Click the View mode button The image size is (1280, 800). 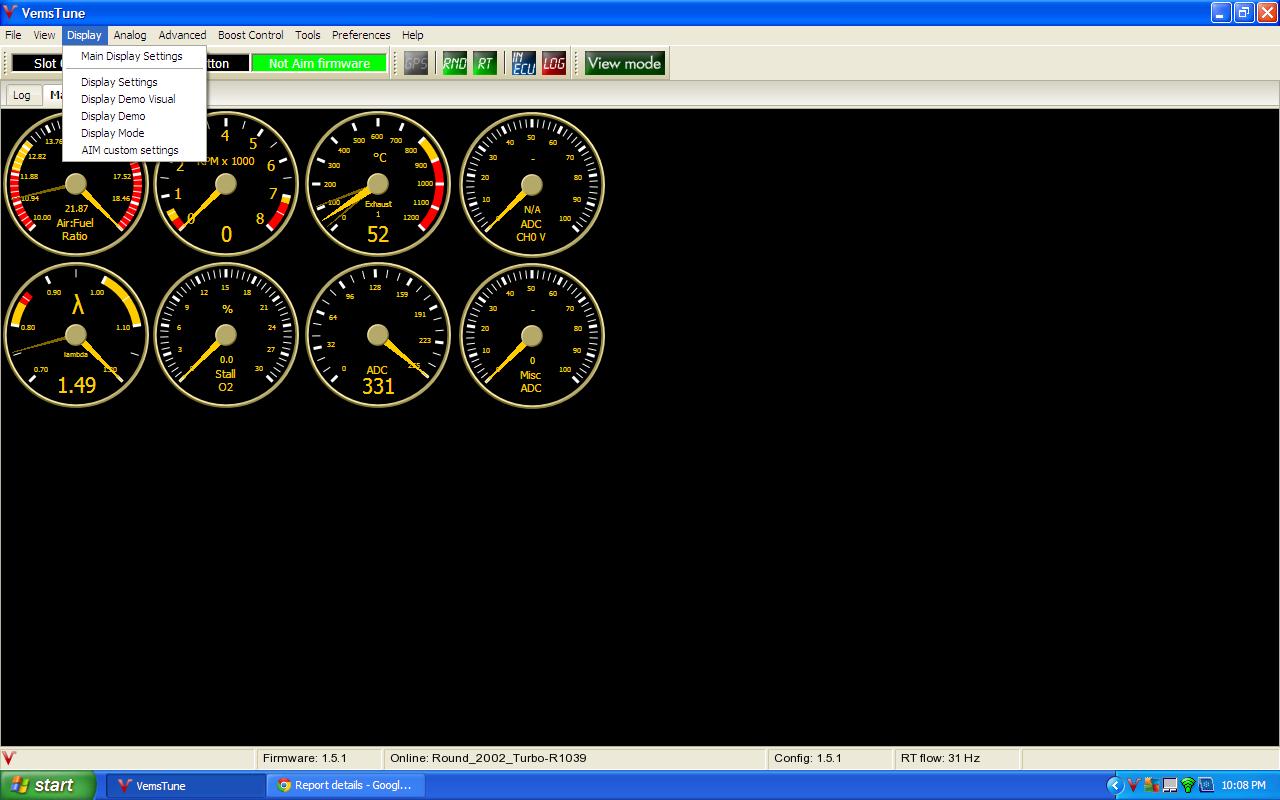624,63
